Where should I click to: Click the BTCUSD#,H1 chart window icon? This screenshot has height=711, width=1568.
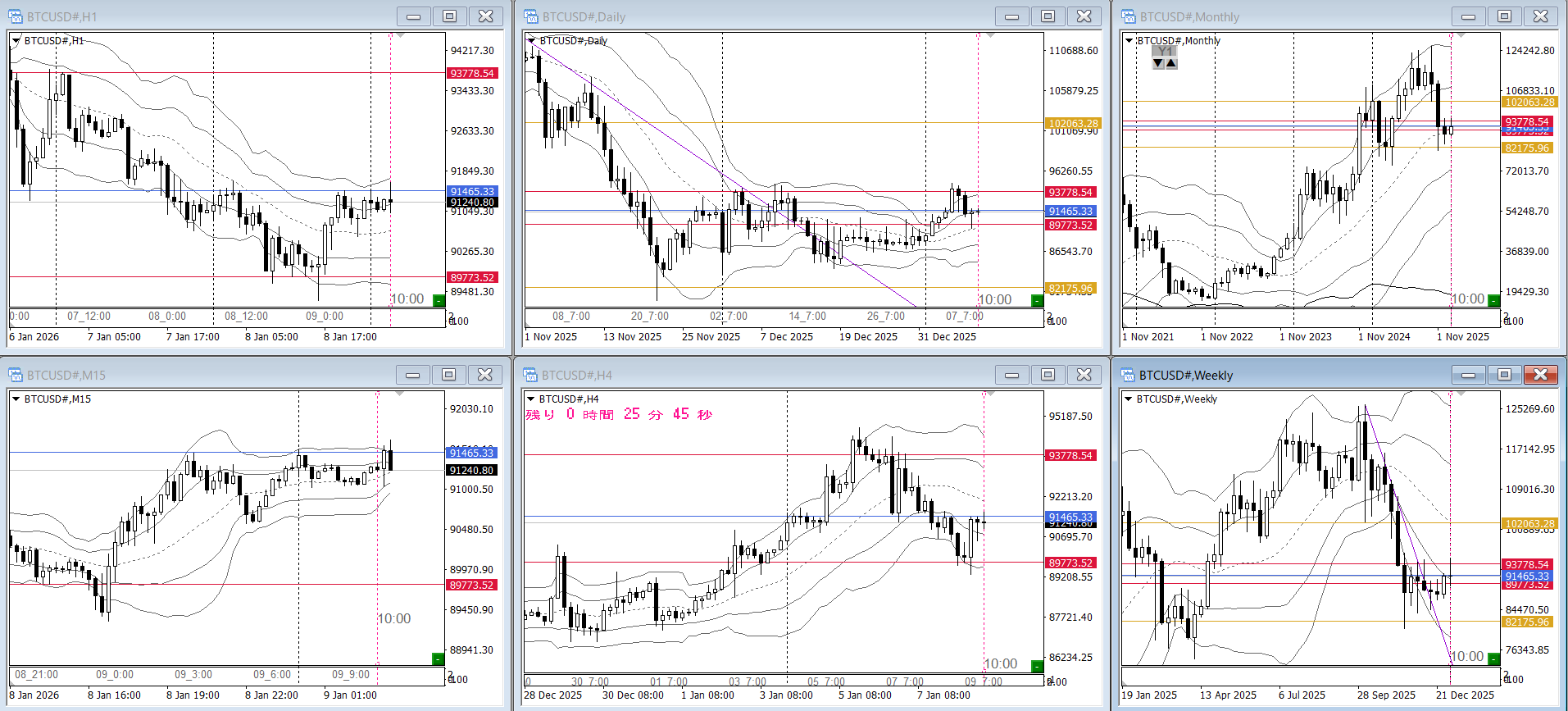16,16
